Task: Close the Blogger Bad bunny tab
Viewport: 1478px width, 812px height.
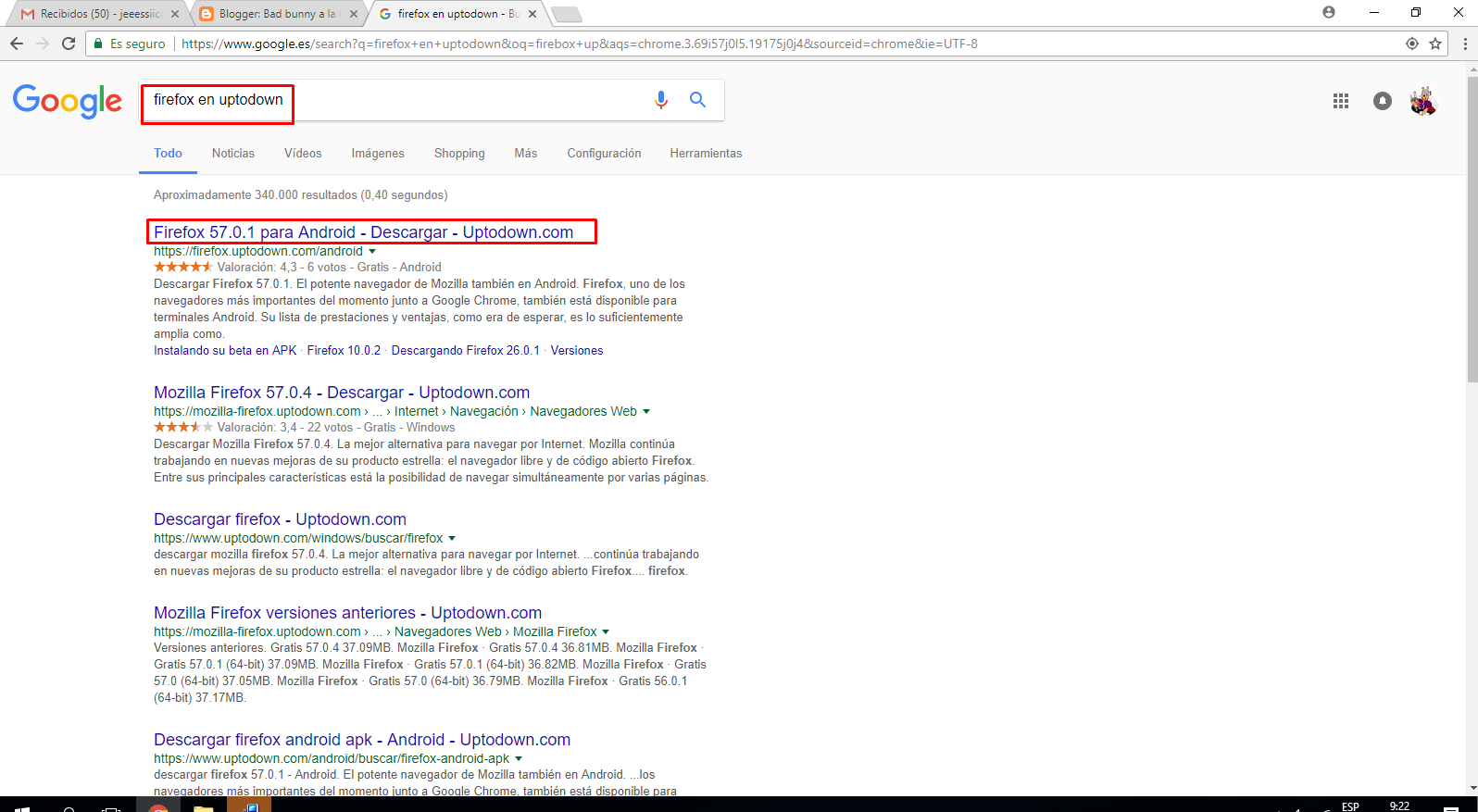Action: coord(353,14)
